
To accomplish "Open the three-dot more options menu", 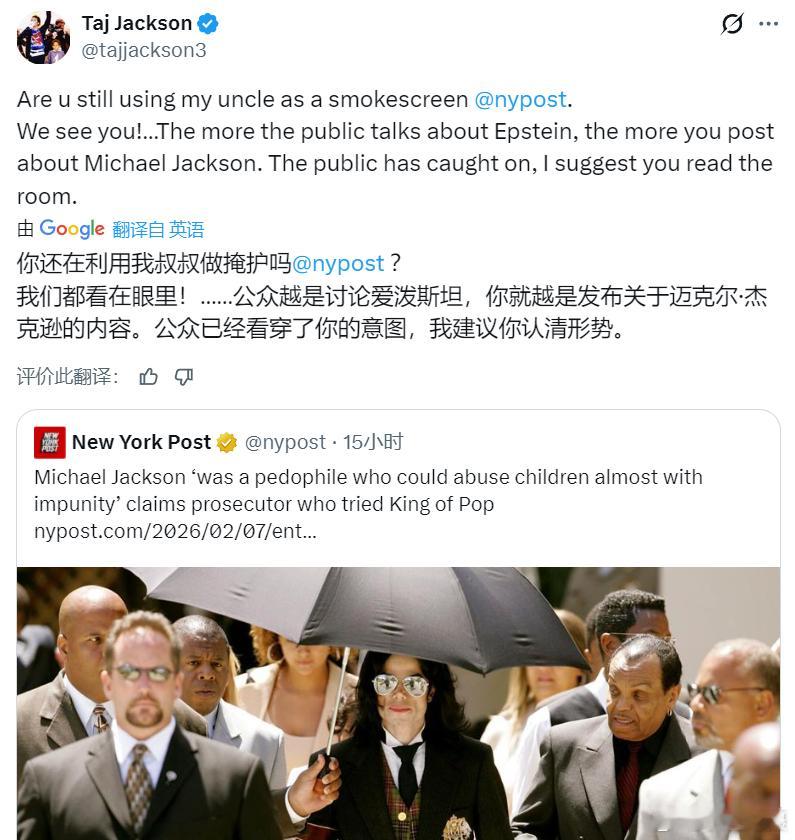I will coord(768,24).
